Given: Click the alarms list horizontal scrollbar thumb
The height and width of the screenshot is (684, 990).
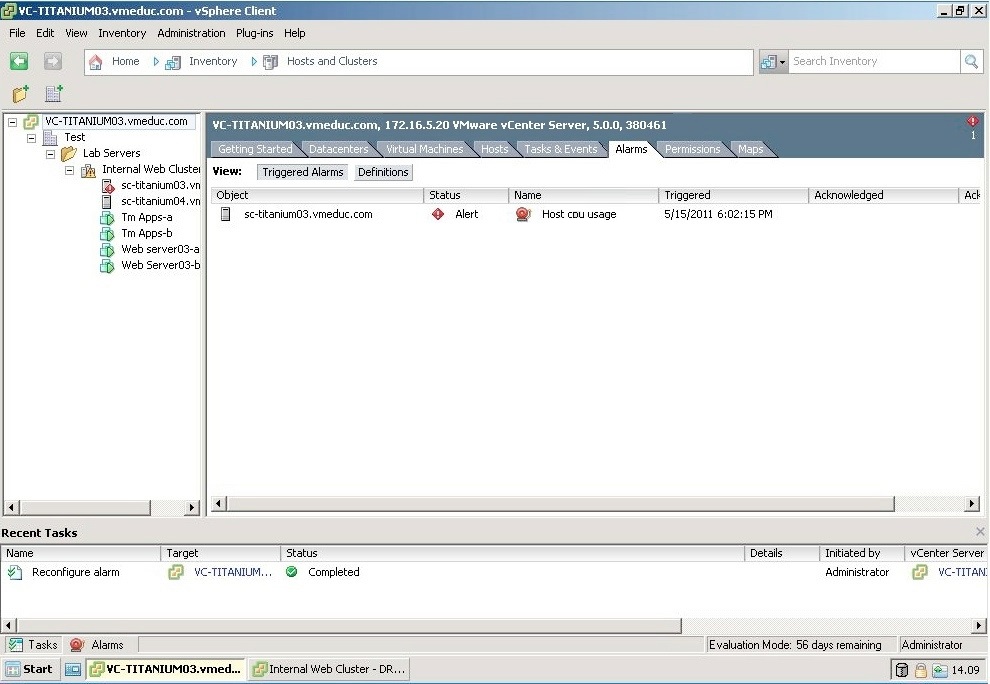Looking at the screenshot, I should point(561,503).
